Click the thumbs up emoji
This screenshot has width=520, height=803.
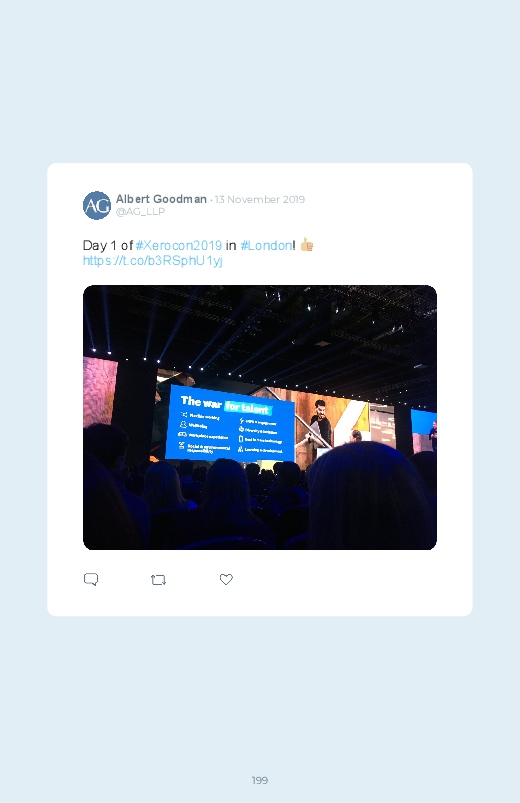click(307, 245)
